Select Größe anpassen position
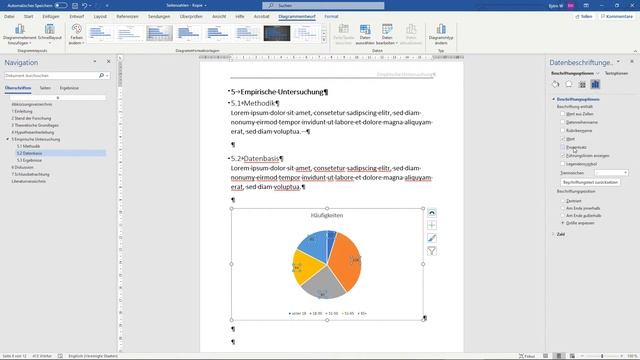Screen dimensions: 640x360 563,223
